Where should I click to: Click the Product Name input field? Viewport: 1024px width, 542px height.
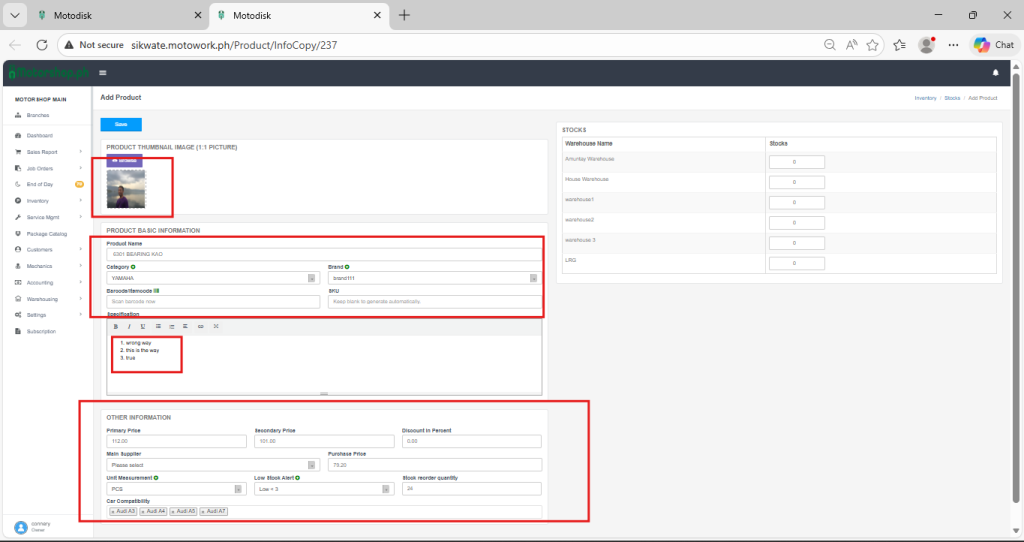tap(322, 254)
